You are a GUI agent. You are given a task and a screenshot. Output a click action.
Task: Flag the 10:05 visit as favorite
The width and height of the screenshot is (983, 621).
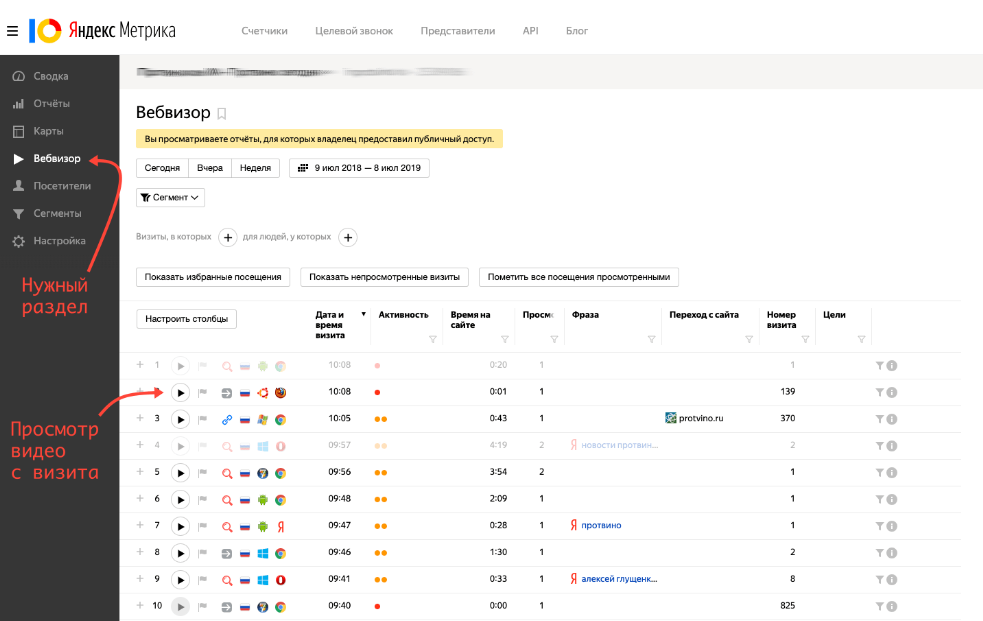coord(202,419)
